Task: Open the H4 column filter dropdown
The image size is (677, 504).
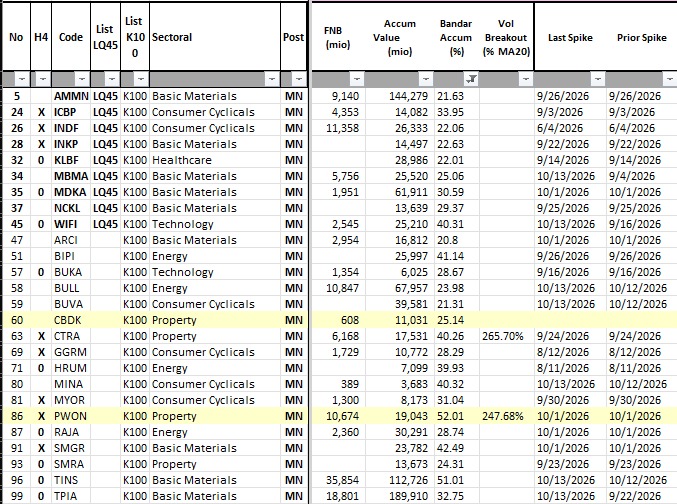Action: 42,79
